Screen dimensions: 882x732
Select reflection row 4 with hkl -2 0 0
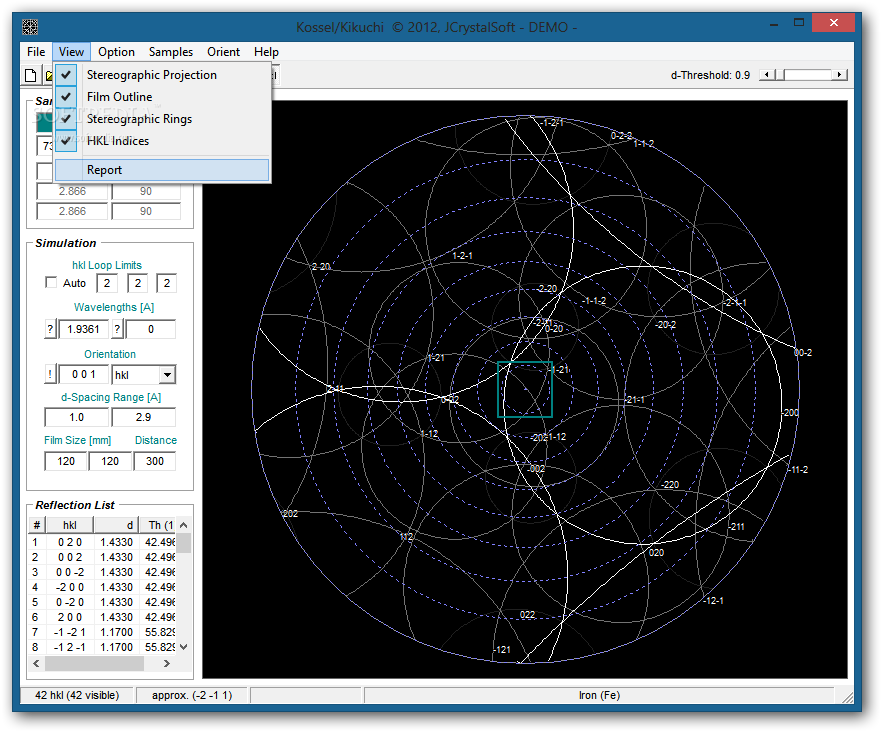click(x=103, y=587)
